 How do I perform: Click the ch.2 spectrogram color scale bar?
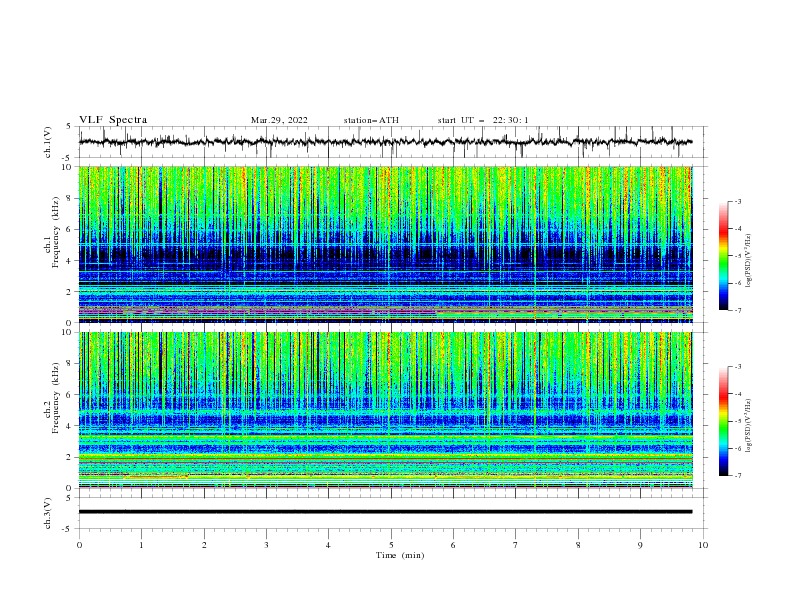coord(723,421)
